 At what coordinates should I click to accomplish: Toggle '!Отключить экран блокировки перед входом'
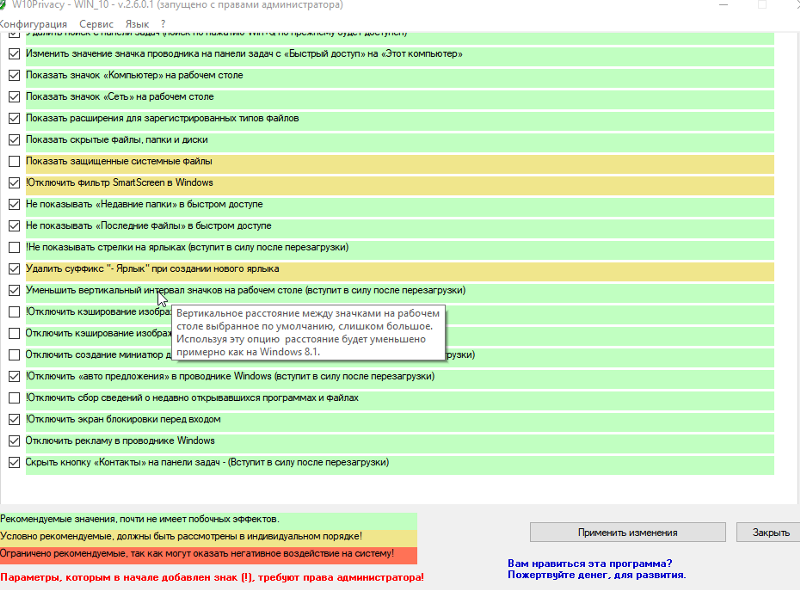[14, 419]
